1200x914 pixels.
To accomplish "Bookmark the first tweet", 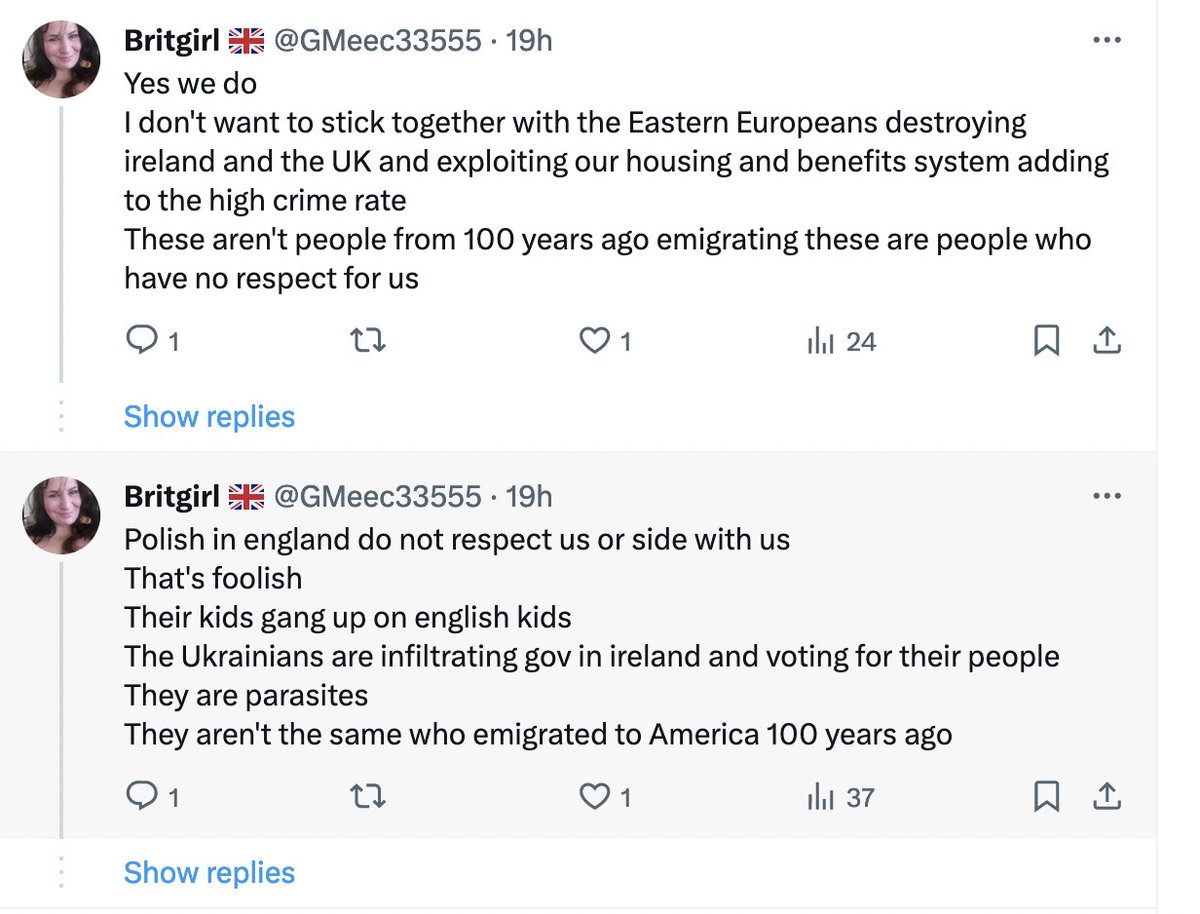I will (1046, 342).
